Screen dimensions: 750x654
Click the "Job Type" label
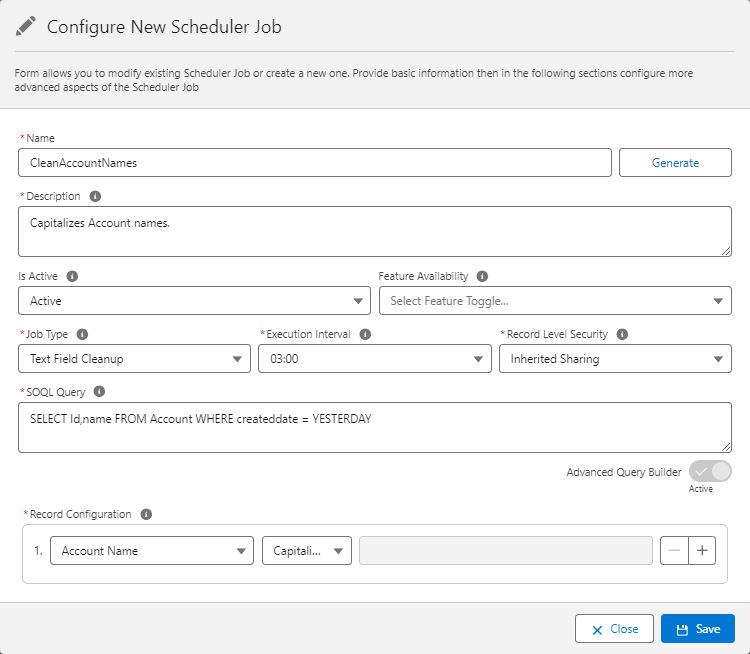47,334
